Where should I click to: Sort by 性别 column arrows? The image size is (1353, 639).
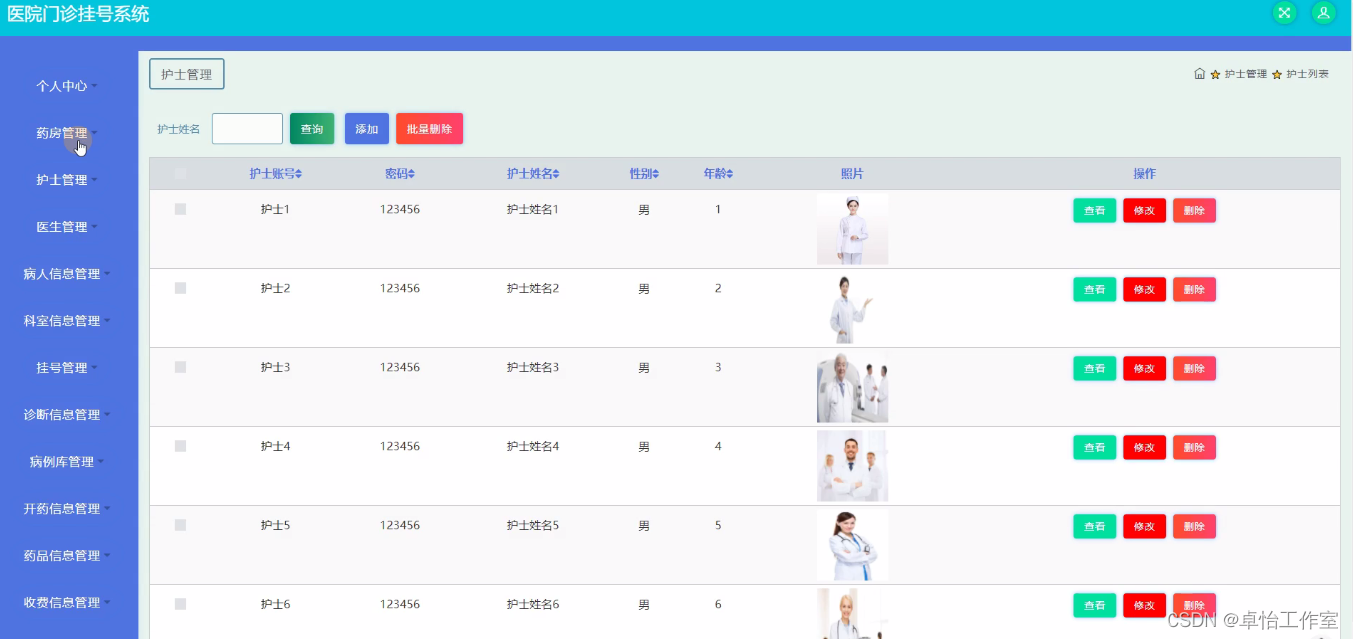click(x=656, y=174)
